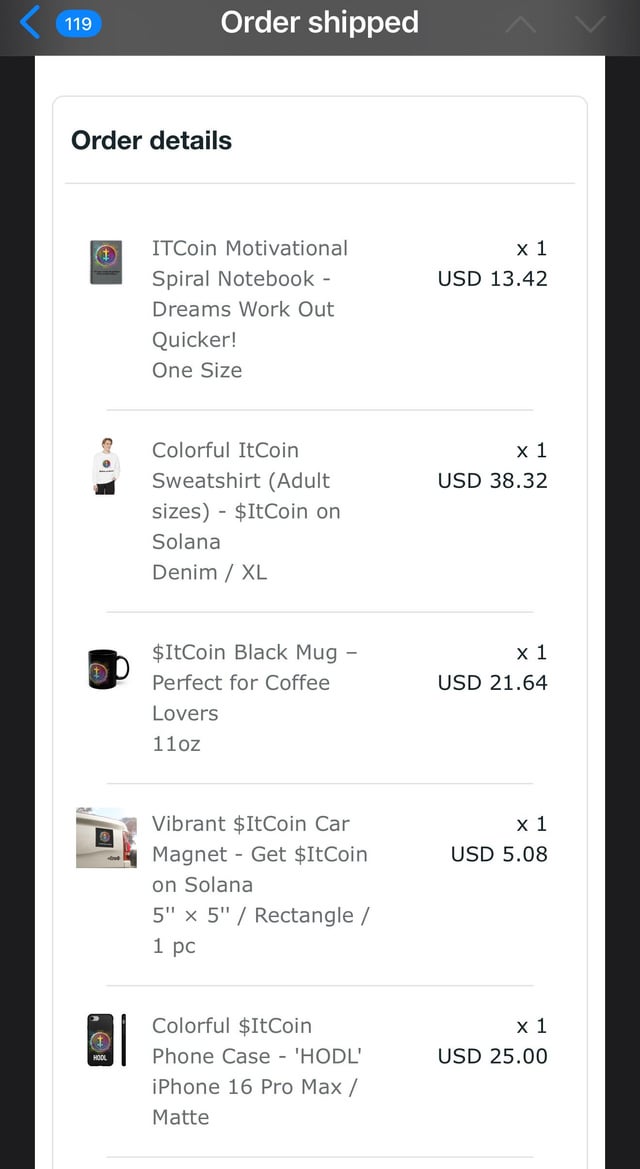Tap the 119 unread count badge
The width and height of the screenshot is (640, 1169).
coord(79,23)
